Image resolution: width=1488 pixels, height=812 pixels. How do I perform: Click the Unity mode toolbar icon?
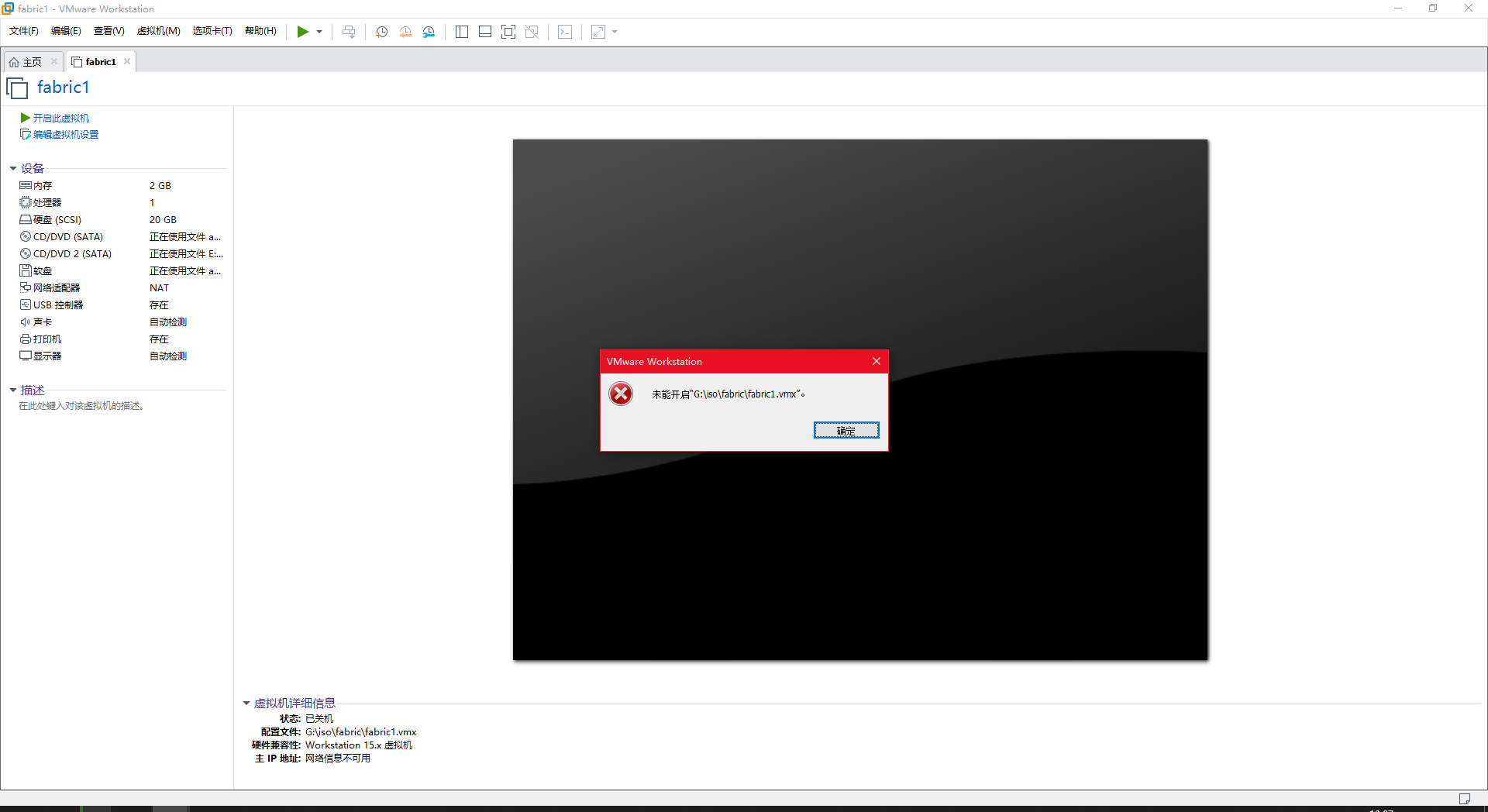tap(532, 32)
